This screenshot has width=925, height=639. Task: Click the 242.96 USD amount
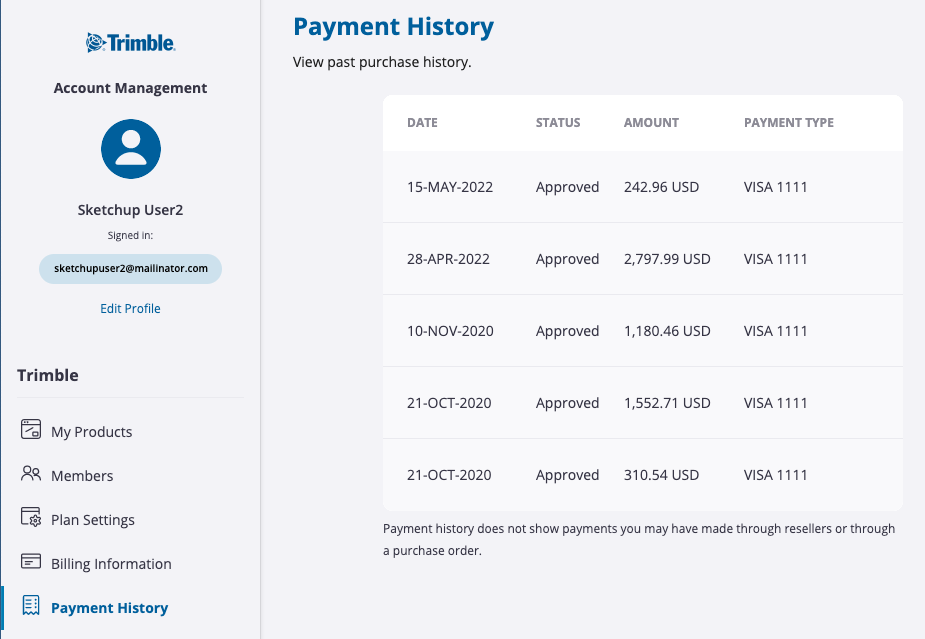(661, 187)
